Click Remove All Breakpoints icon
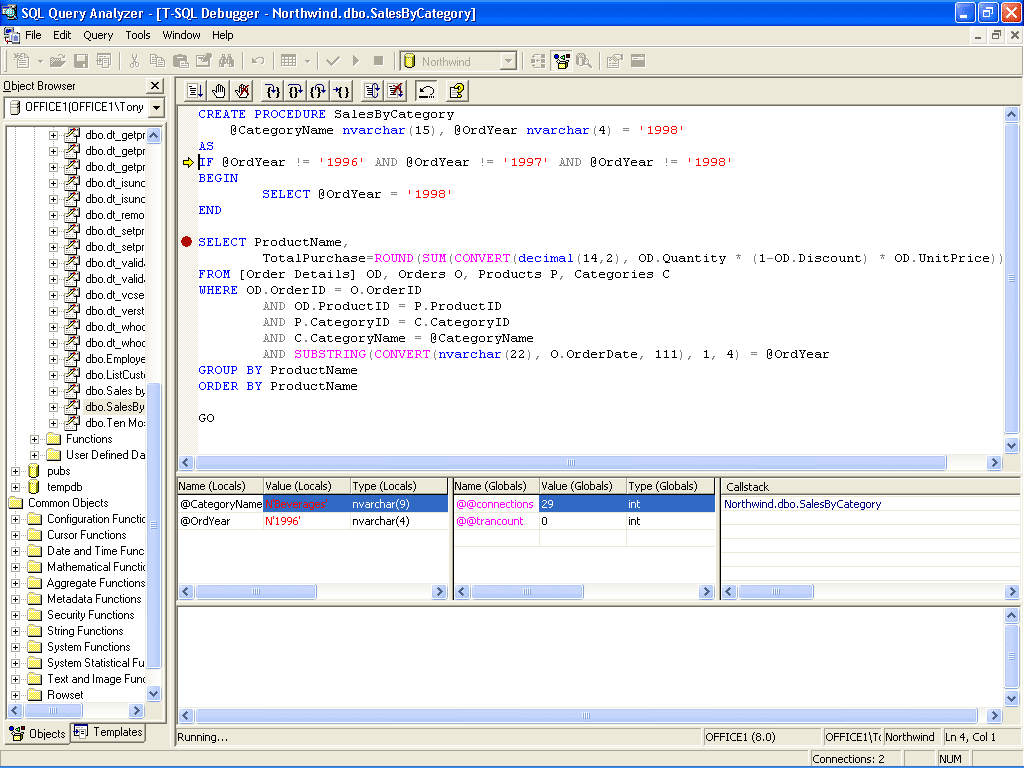 pyautogui.click(x=243, y=91)
